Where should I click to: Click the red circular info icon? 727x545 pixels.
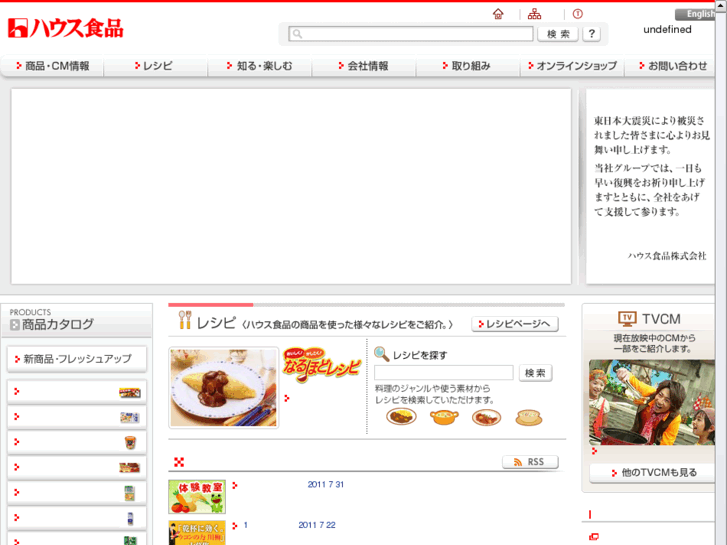pos(577,14)
